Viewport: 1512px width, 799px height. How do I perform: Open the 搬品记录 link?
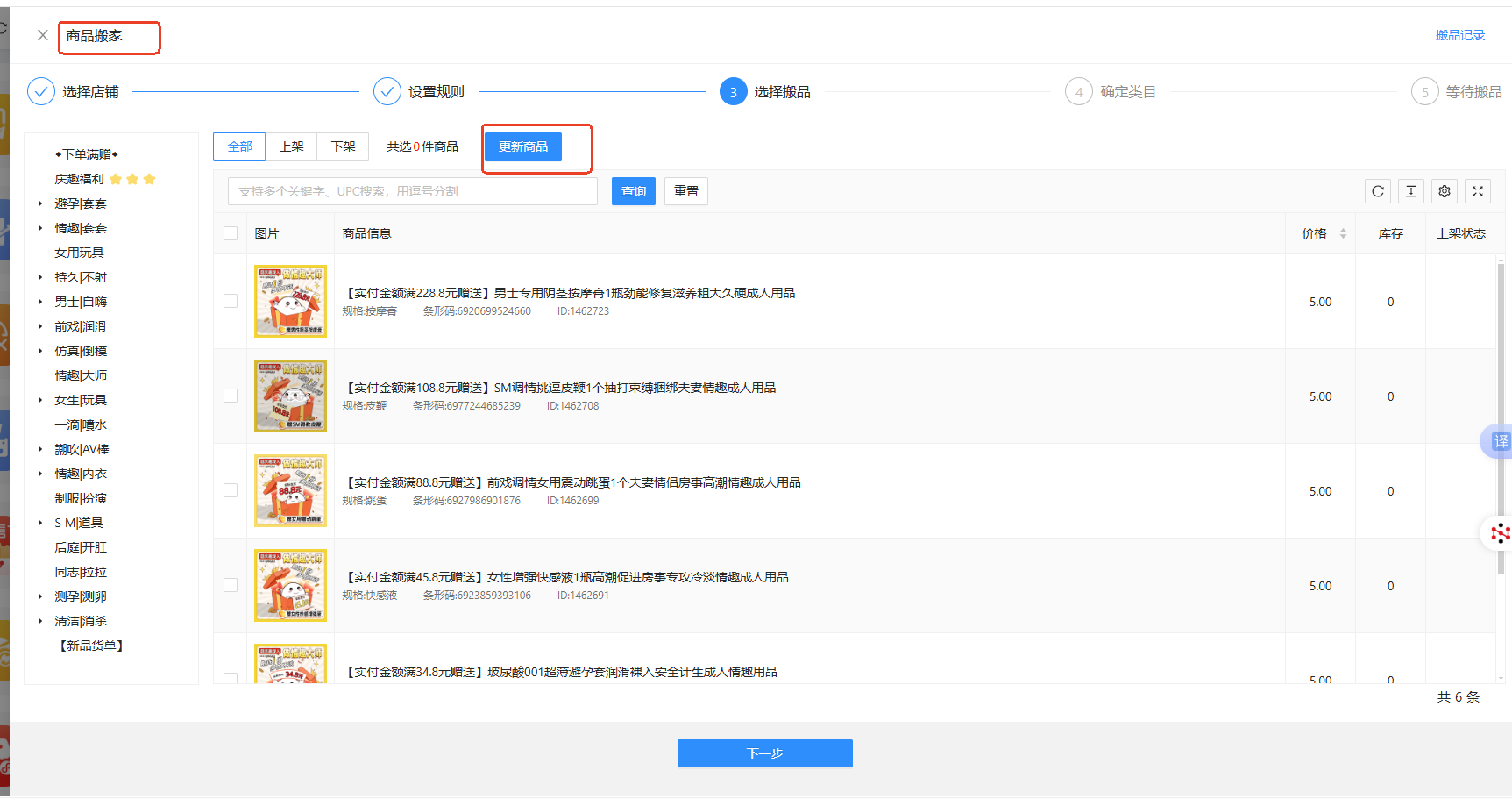[1459, 35]
